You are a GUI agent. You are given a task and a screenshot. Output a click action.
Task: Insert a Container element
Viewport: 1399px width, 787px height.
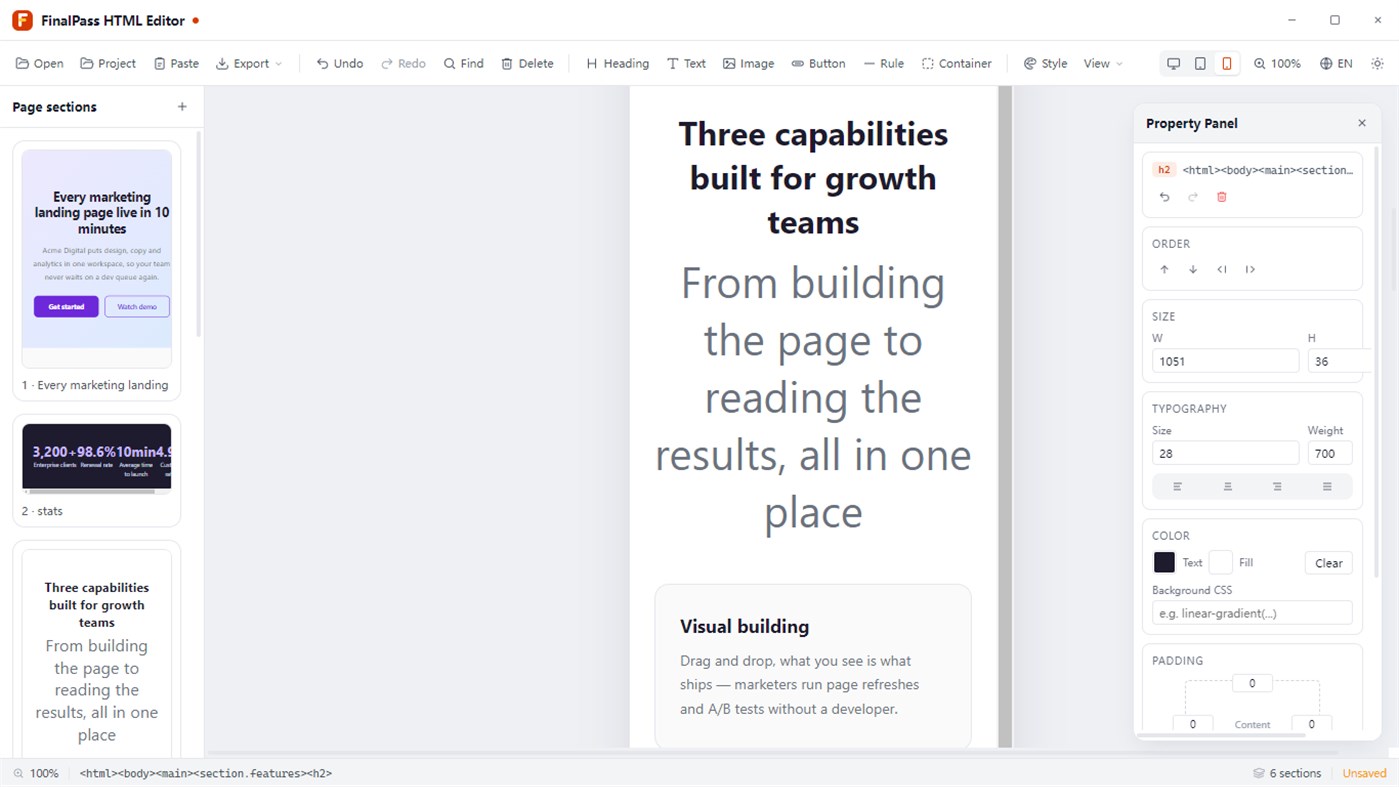957,63
